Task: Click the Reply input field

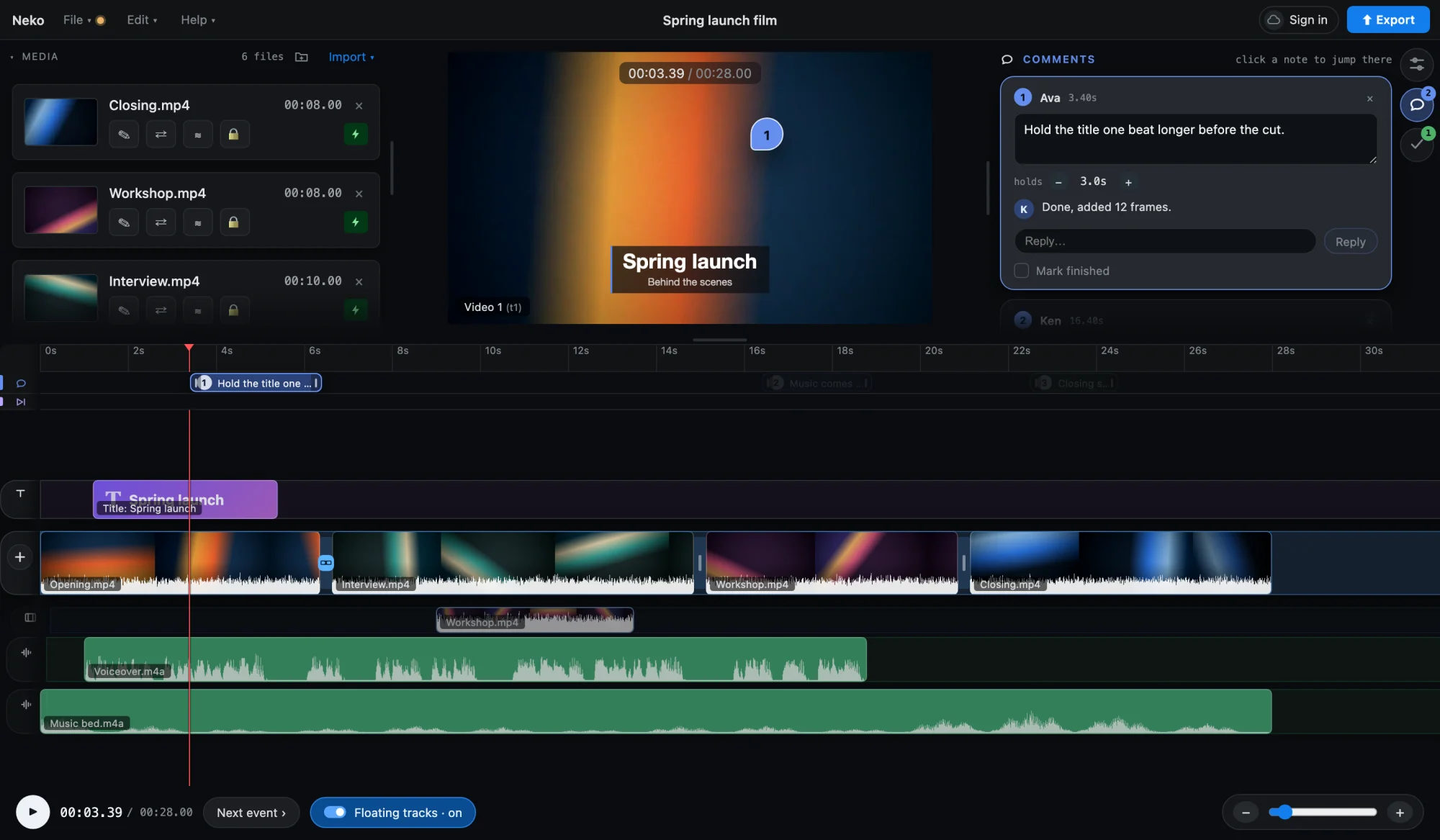Action: pyautogui.click(x=1165, y=241)
